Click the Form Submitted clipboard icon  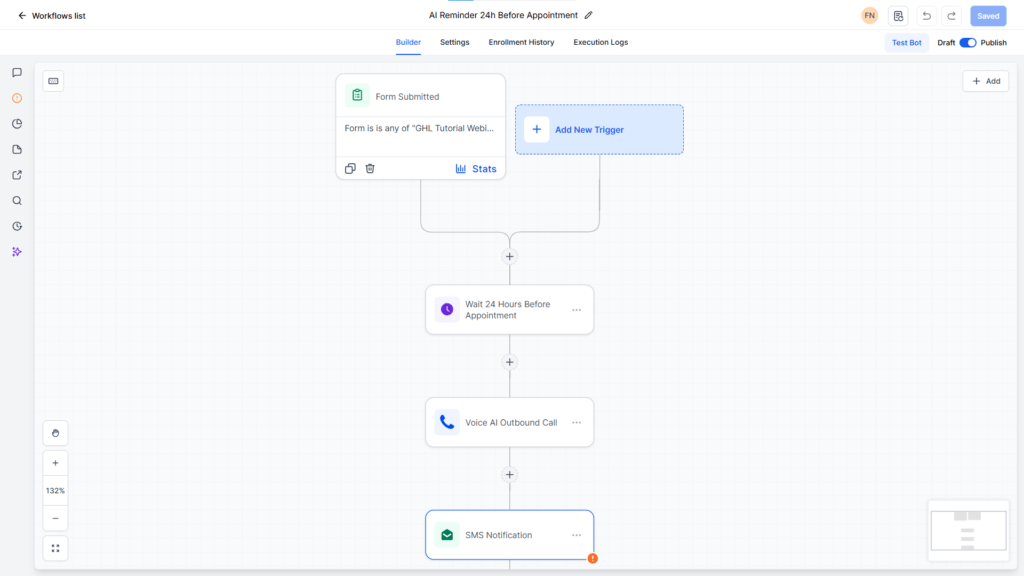pyautogui.click(x=357, y=95)
